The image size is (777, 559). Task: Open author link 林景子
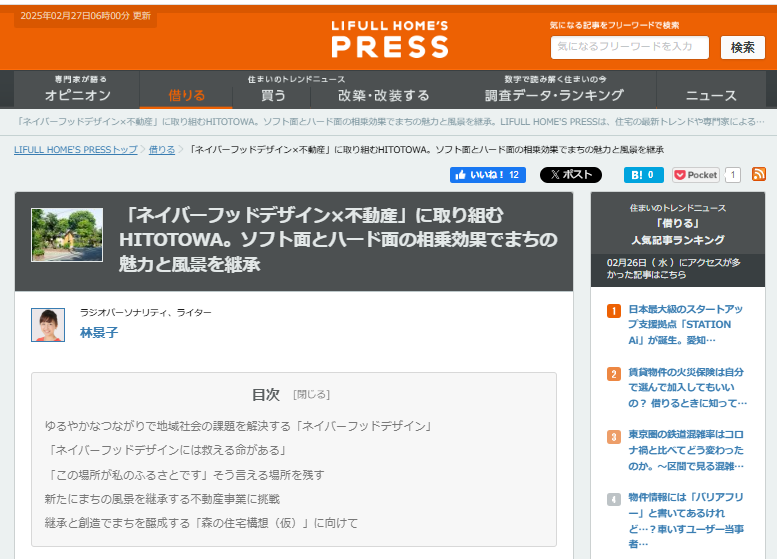coord(99,333)
